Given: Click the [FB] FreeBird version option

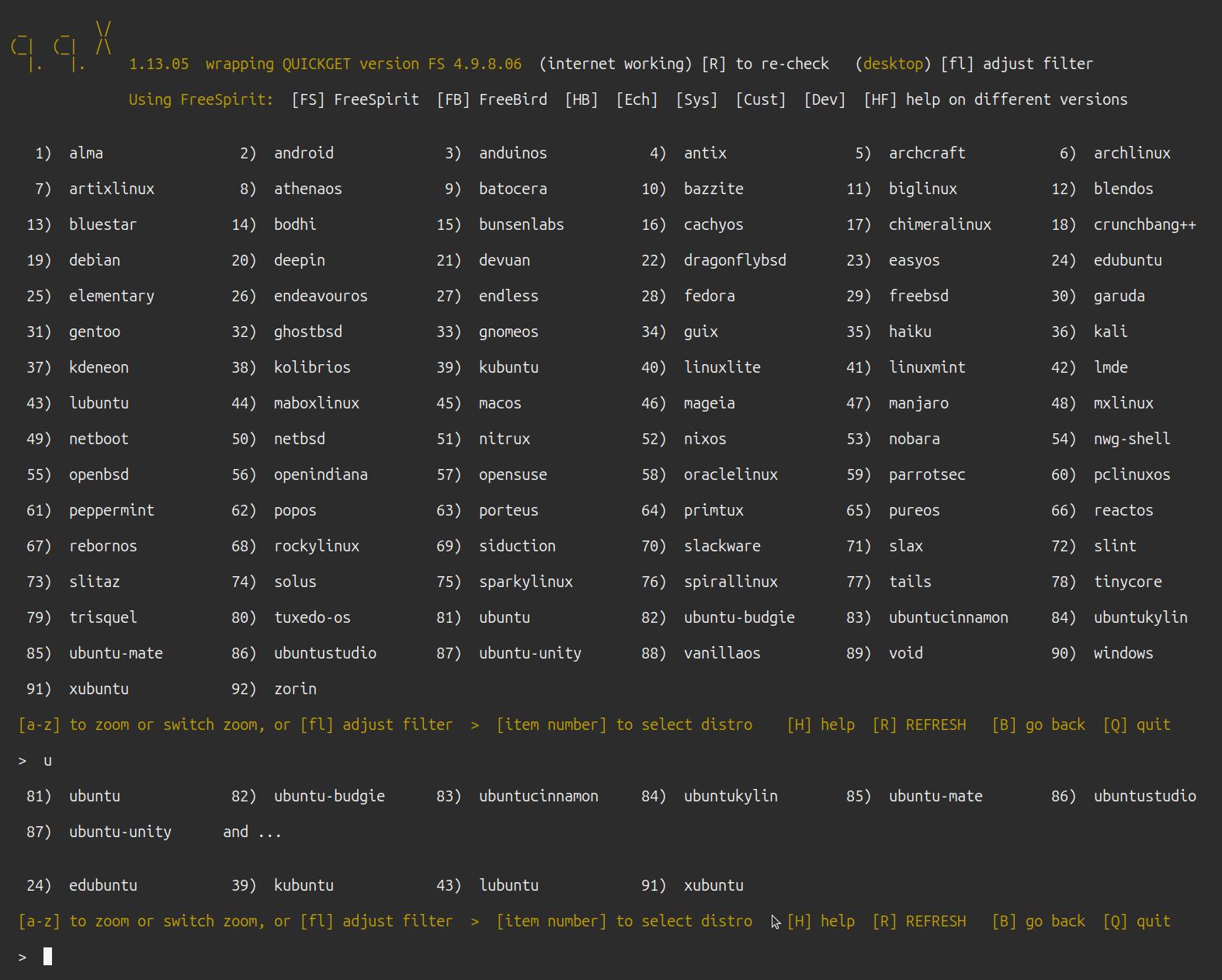Looking at the screenshot, I should (491, 99).
